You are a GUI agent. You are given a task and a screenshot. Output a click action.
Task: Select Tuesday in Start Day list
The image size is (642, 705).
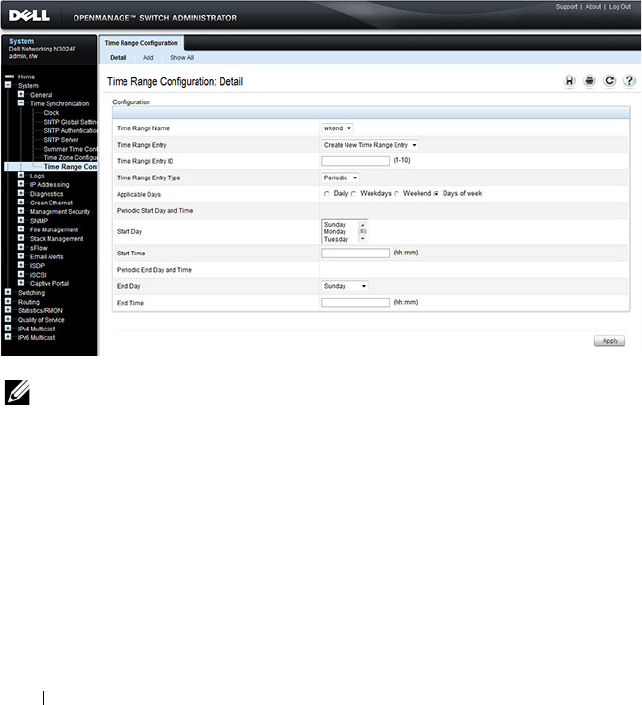coord(336,239)
